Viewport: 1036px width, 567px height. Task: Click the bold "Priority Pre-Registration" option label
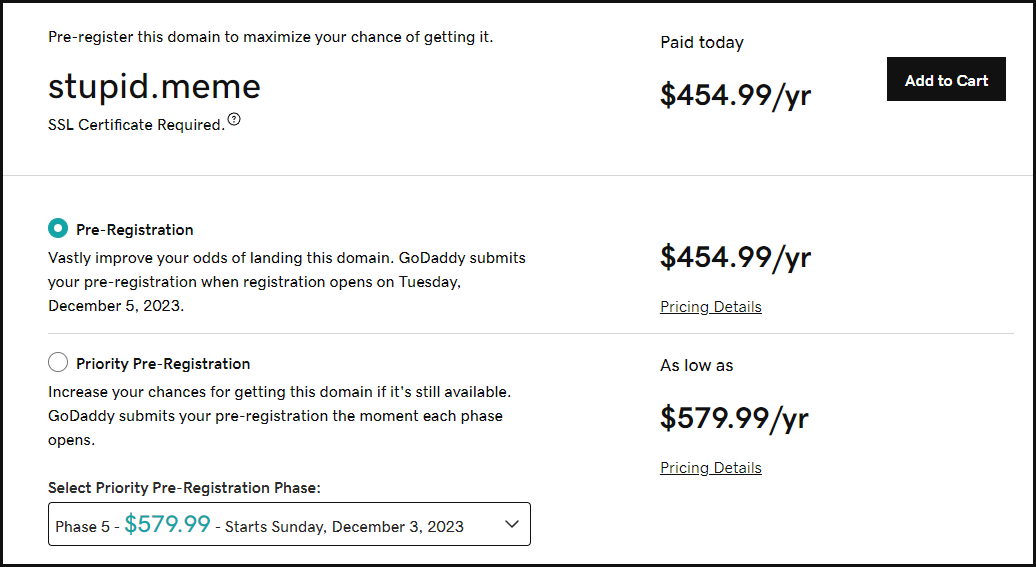163,364
